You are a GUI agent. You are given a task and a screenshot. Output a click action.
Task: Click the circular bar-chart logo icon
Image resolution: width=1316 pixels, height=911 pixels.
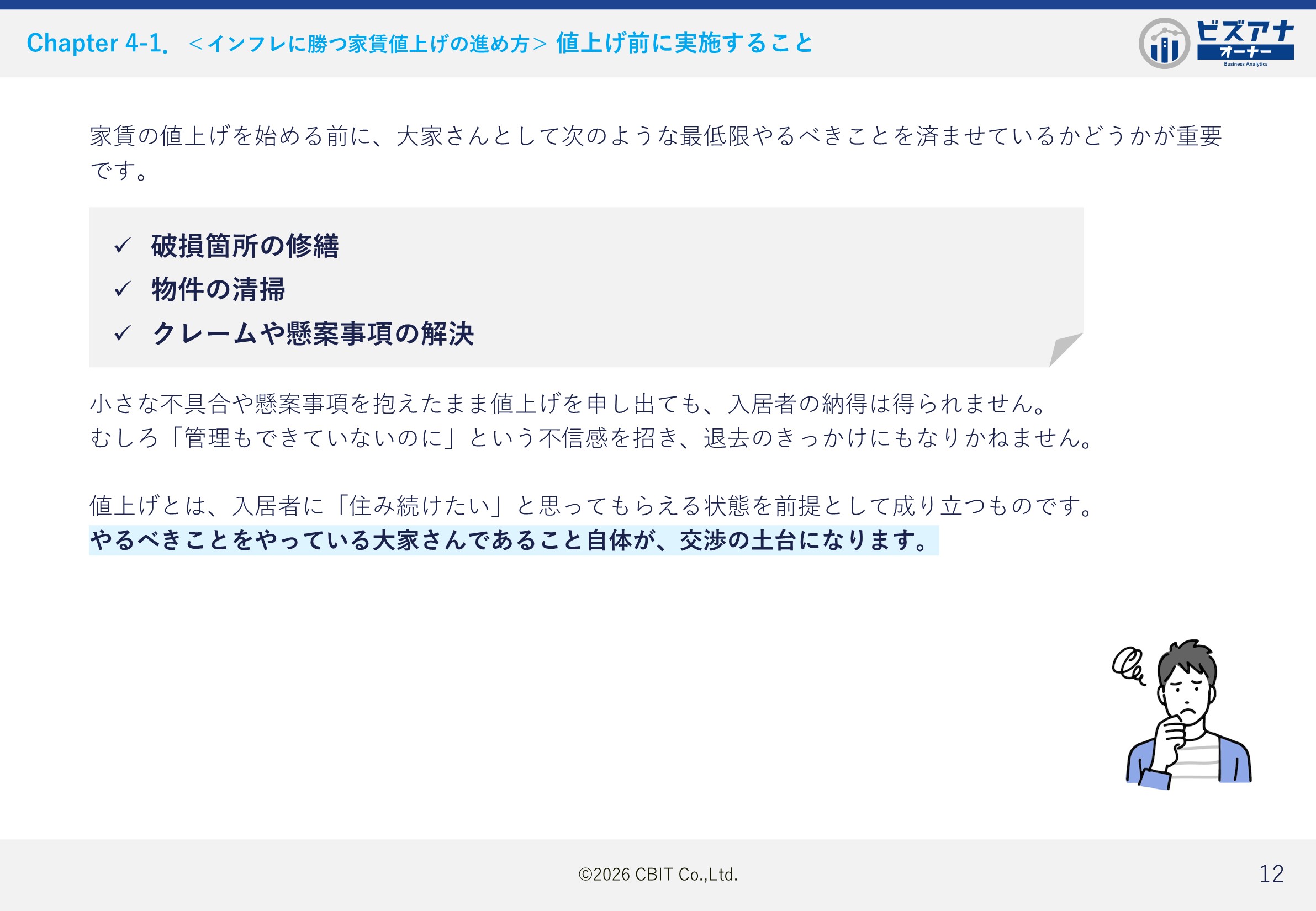click(x=1164, y=44)
